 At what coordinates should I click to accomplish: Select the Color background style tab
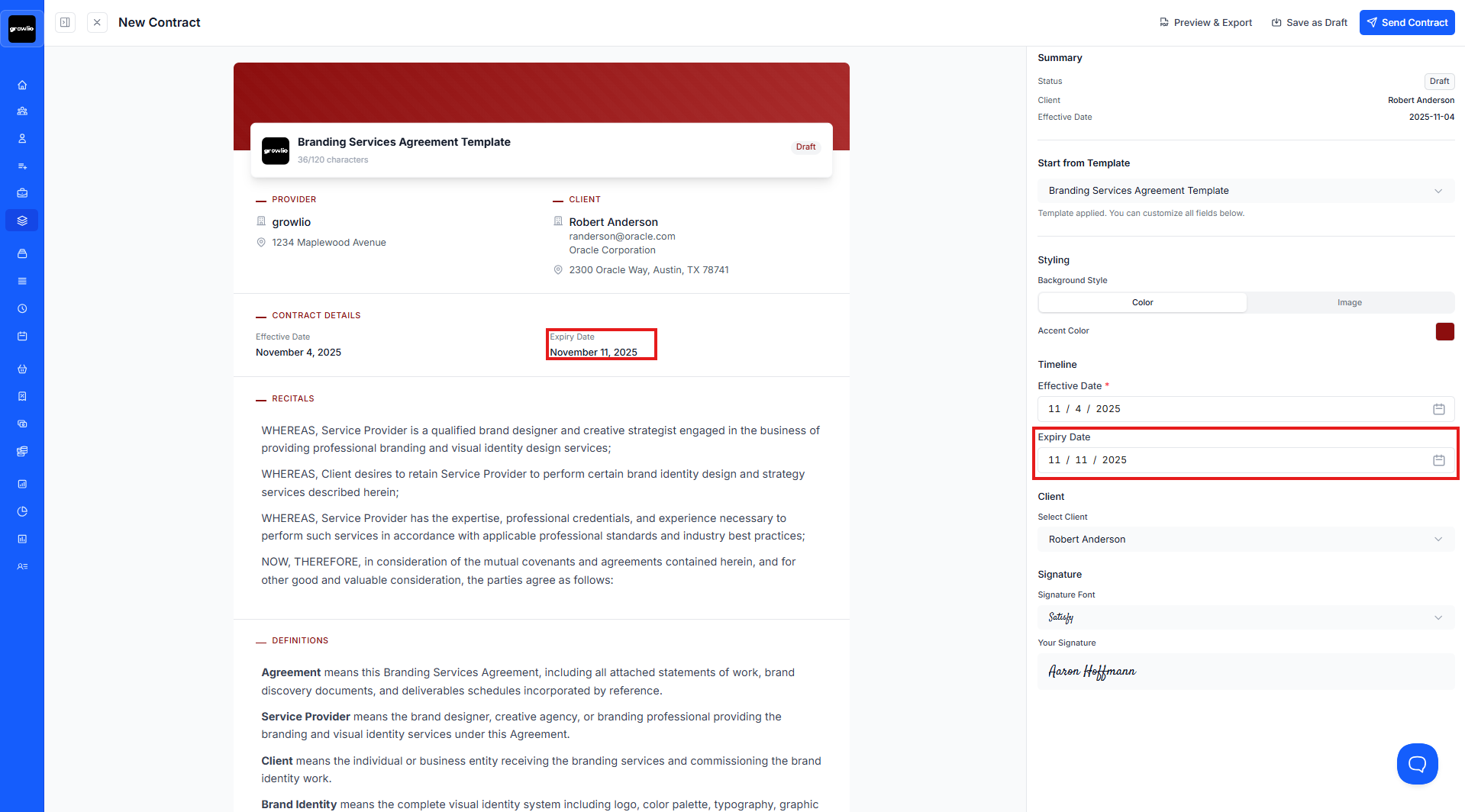(x=1142, y=302)
